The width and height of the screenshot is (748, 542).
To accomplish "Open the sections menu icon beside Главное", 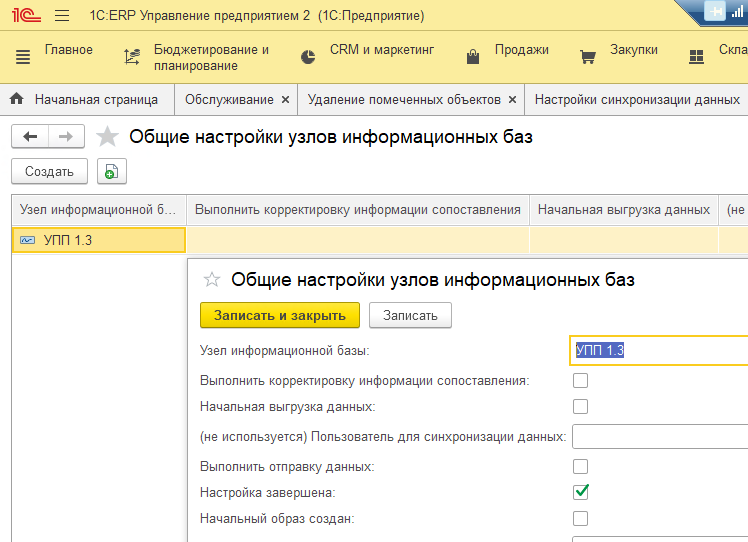I will coord(23,57).
